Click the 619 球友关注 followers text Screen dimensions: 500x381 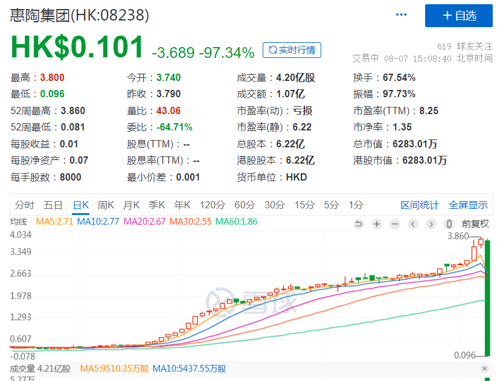465,46
